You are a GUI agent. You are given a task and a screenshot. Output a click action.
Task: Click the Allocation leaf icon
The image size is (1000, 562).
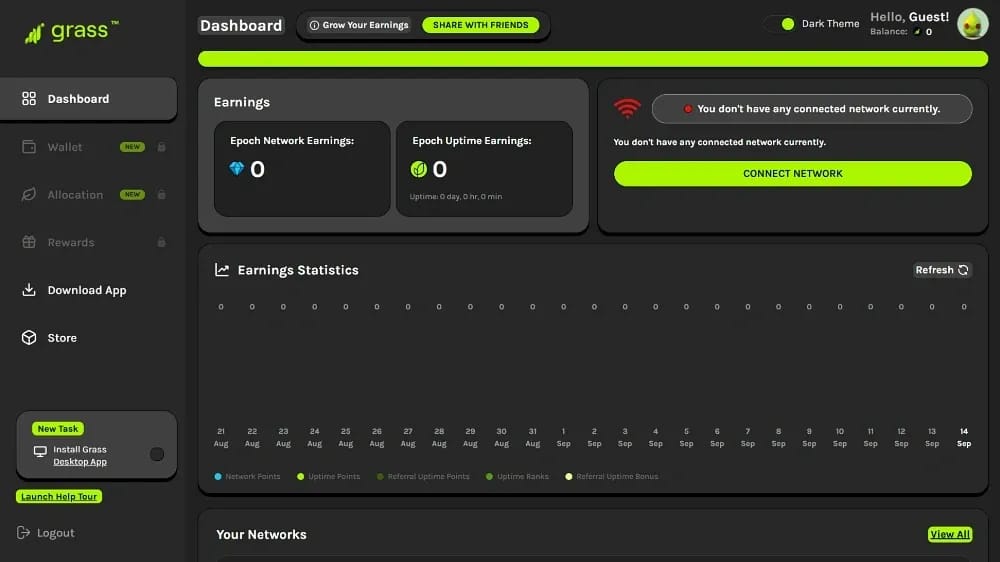pos(29,195)
